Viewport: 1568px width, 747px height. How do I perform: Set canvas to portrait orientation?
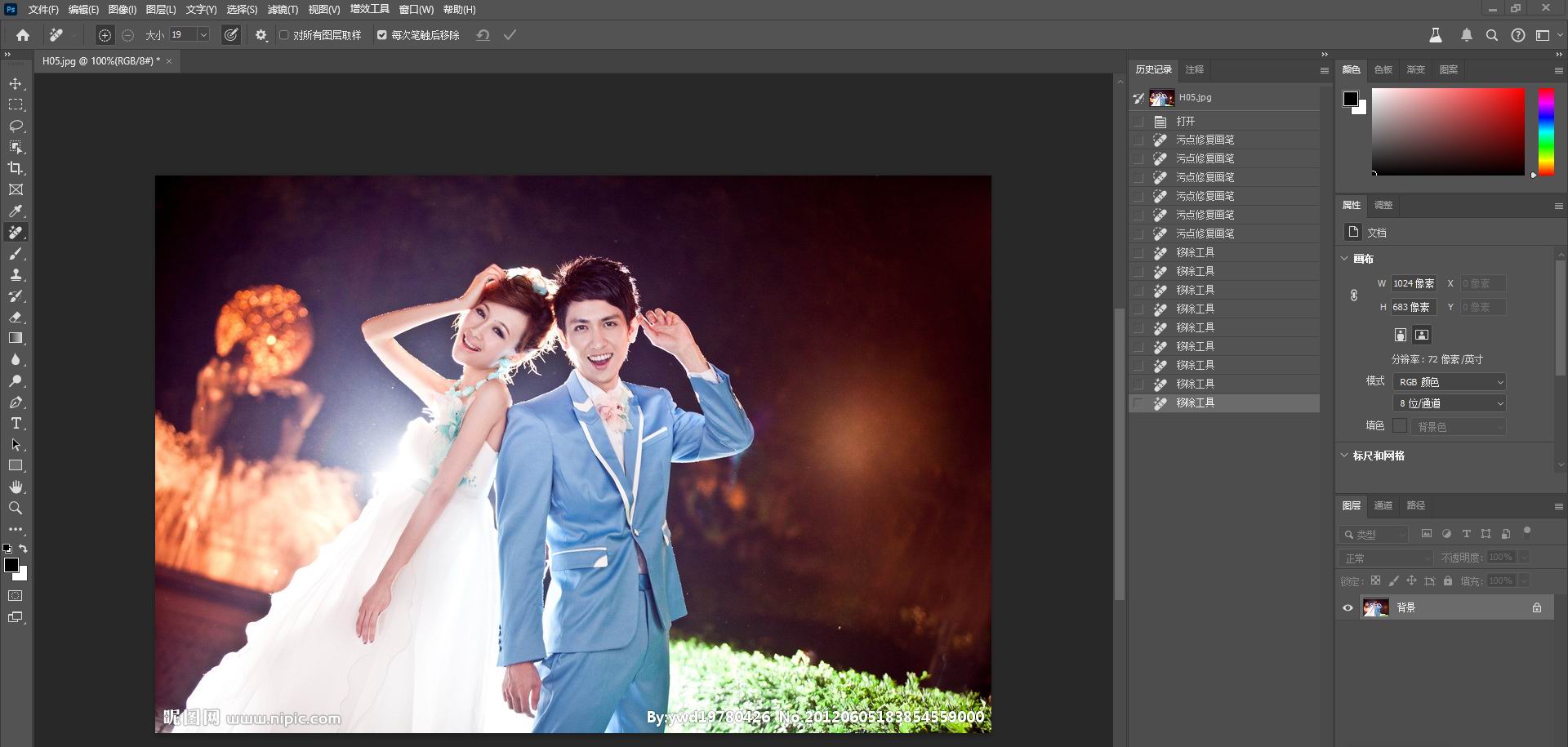[x=1401, y=335]
